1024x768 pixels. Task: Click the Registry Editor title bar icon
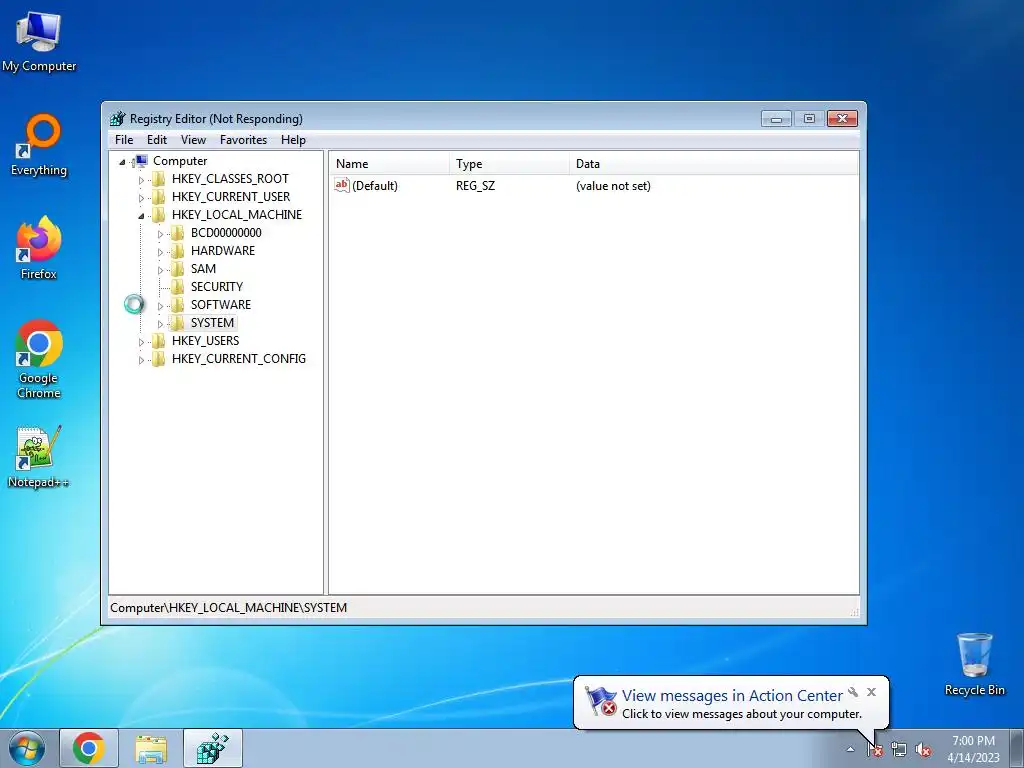tap(118, 119)
